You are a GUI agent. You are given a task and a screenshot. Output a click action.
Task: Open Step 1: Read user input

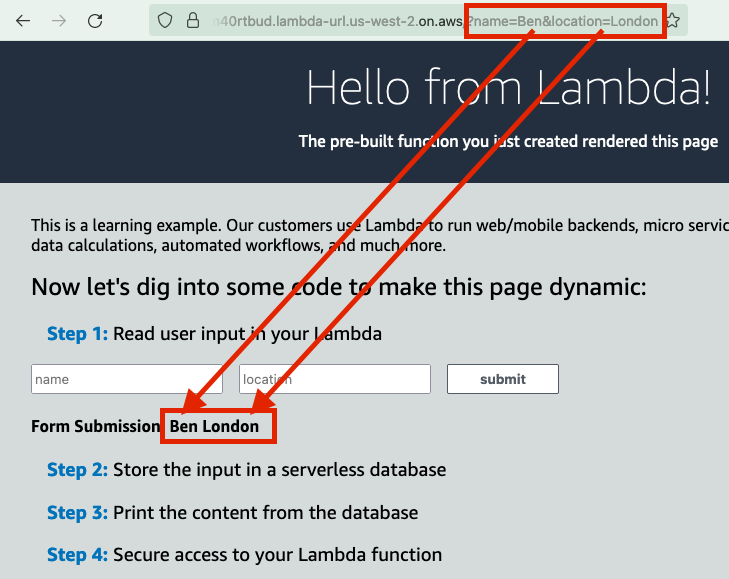pos(214,334)
